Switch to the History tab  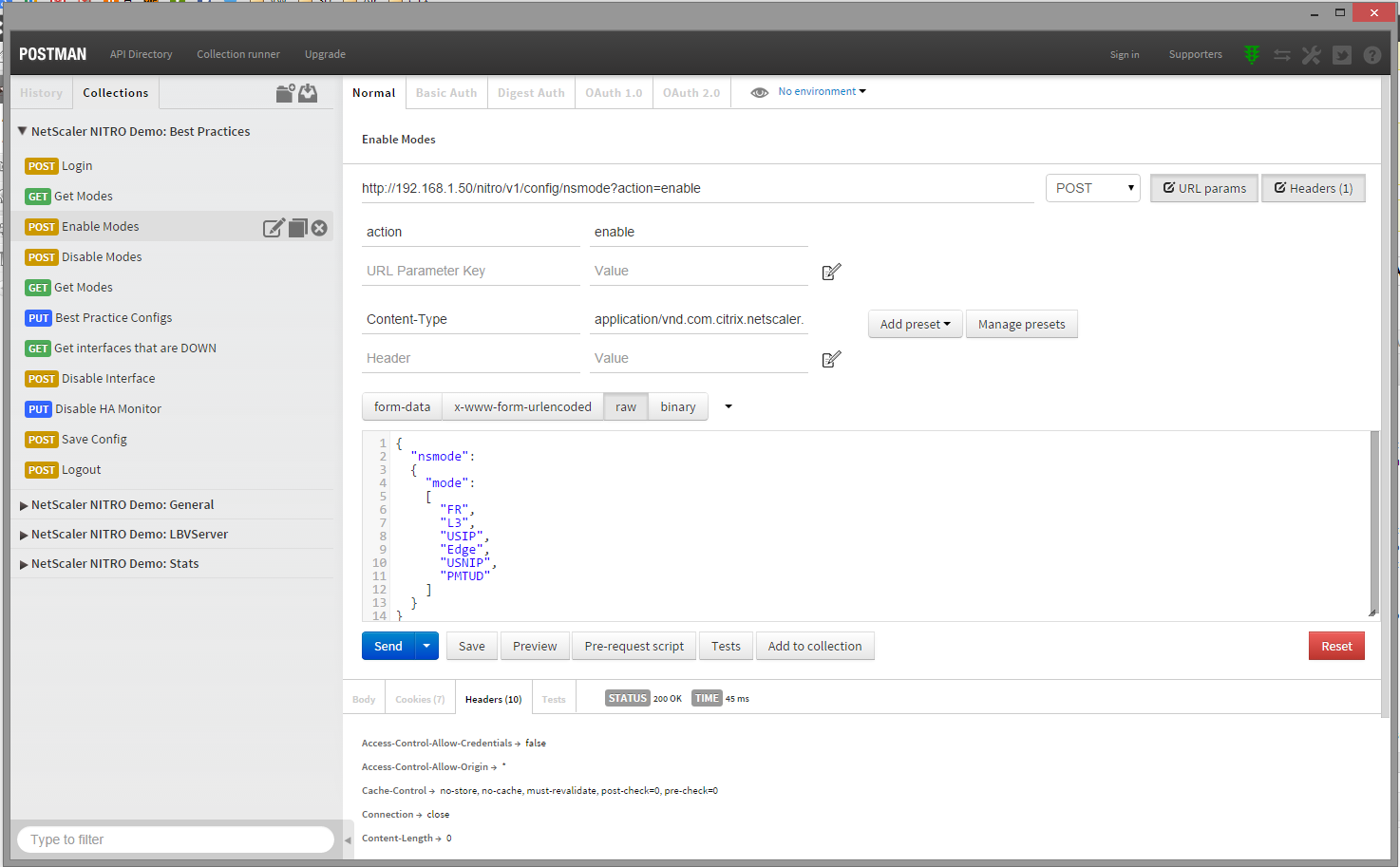[x=42, y=93]
